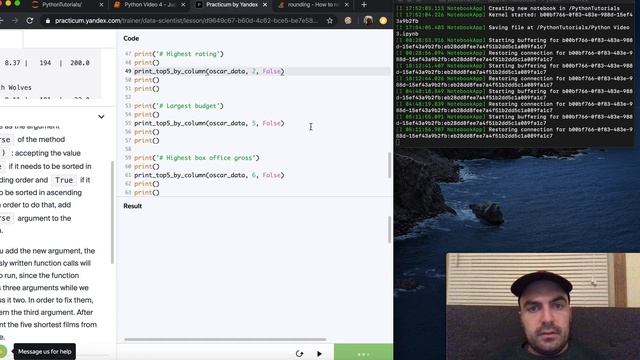Image resolution: width=640 pixels, height=360 pixels.
Task: Switch to the rounding - How to tab
Action: 313,5
